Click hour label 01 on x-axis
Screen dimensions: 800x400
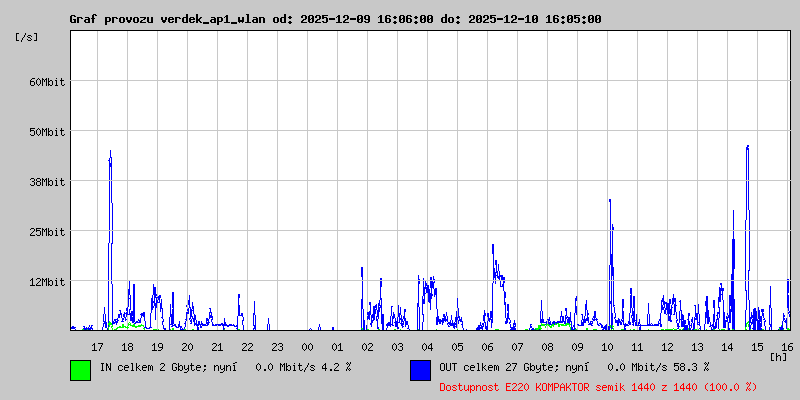[337, 347]
